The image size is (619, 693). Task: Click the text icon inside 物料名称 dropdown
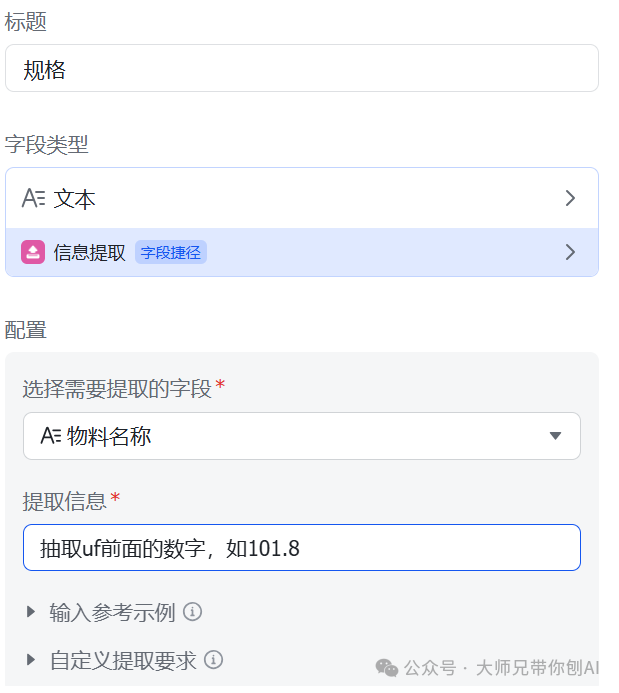[51, 436]
